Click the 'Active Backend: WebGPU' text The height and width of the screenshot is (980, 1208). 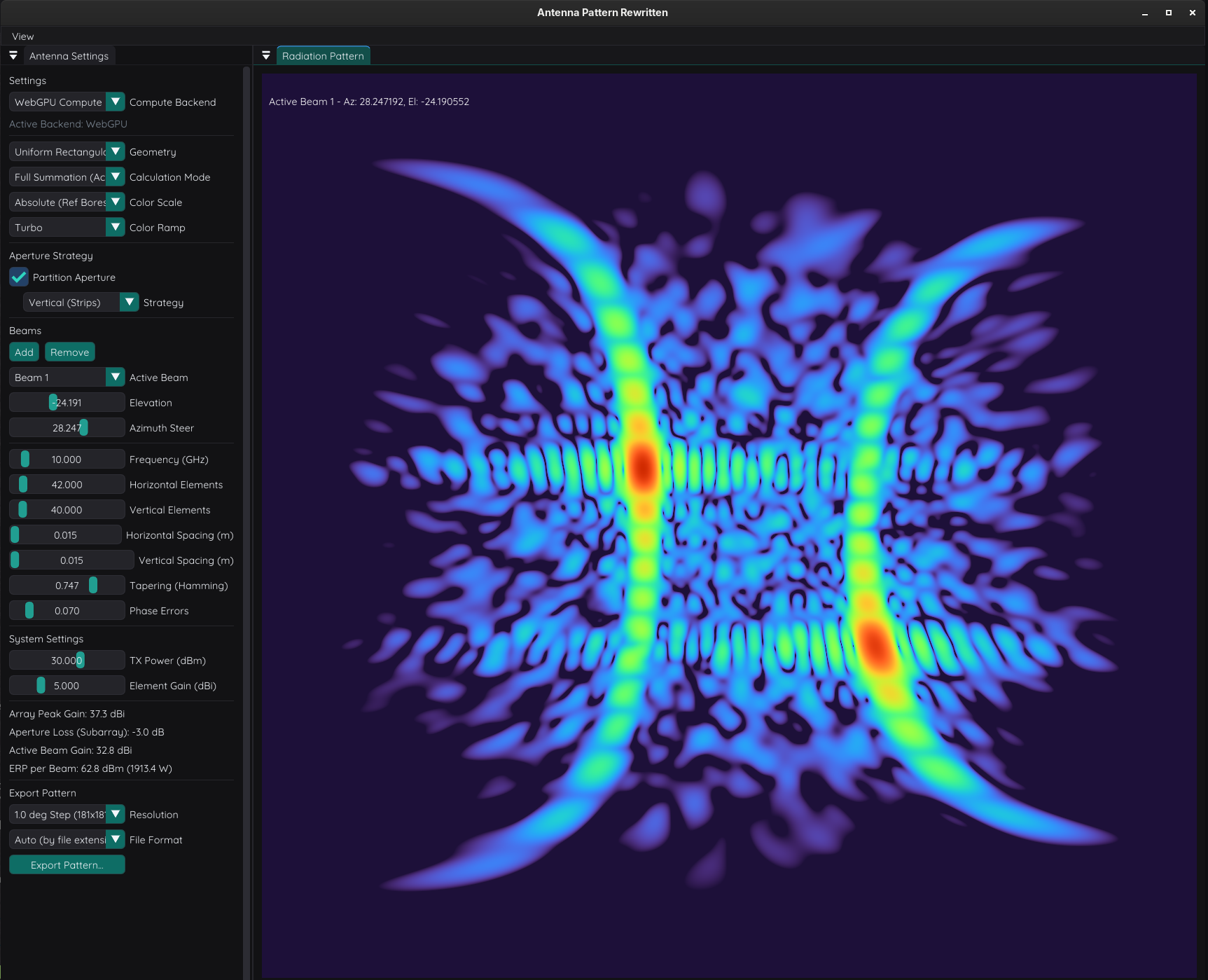[68, 124]
